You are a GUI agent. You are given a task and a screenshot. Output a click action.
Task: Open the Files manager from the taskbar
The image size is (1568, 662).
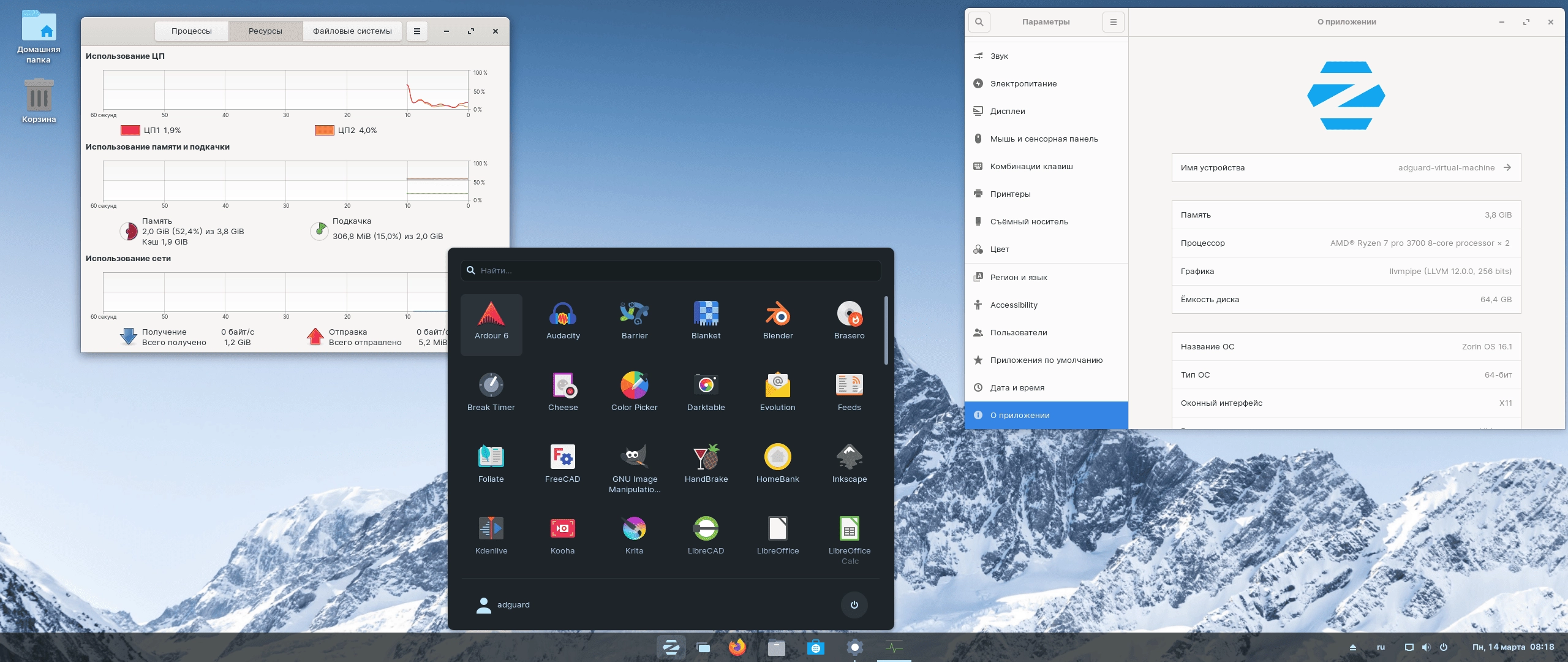pos(777,647)
